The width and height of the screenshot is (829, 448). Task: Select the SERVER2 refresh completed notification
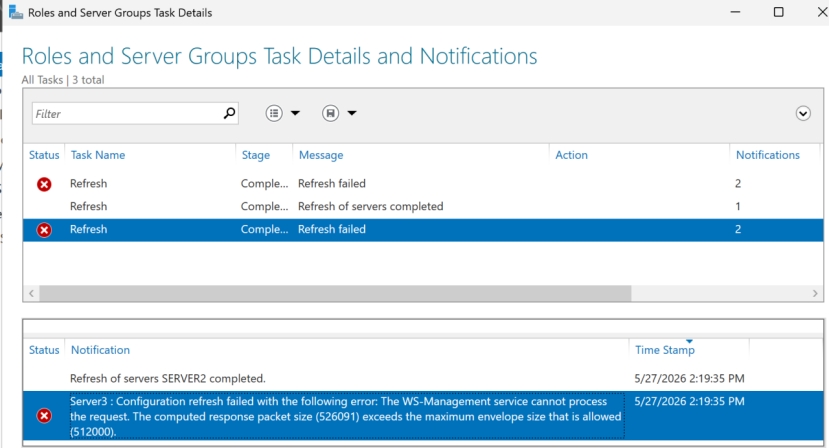423,379
